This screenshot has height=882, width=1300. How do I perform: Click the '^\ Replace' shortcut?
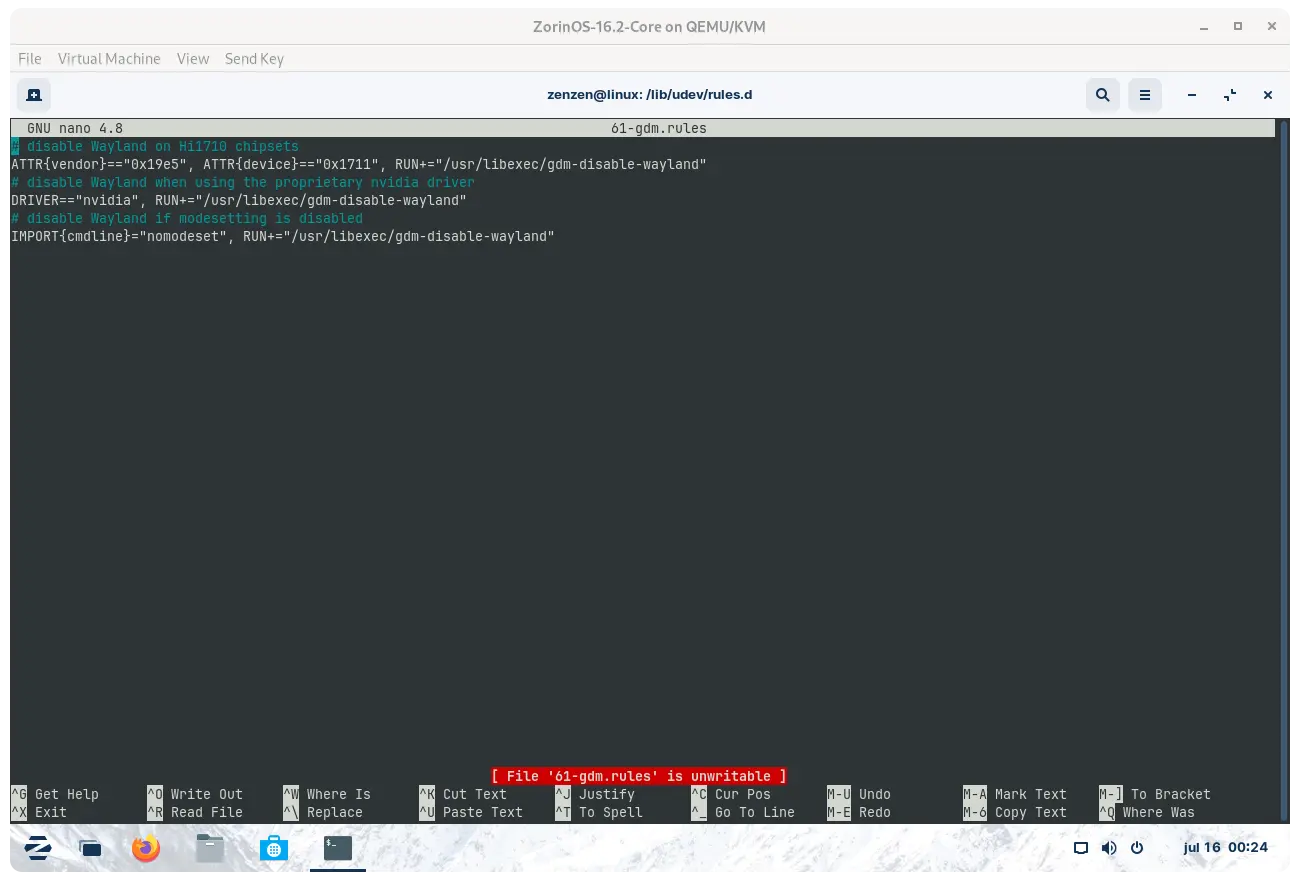323,812
